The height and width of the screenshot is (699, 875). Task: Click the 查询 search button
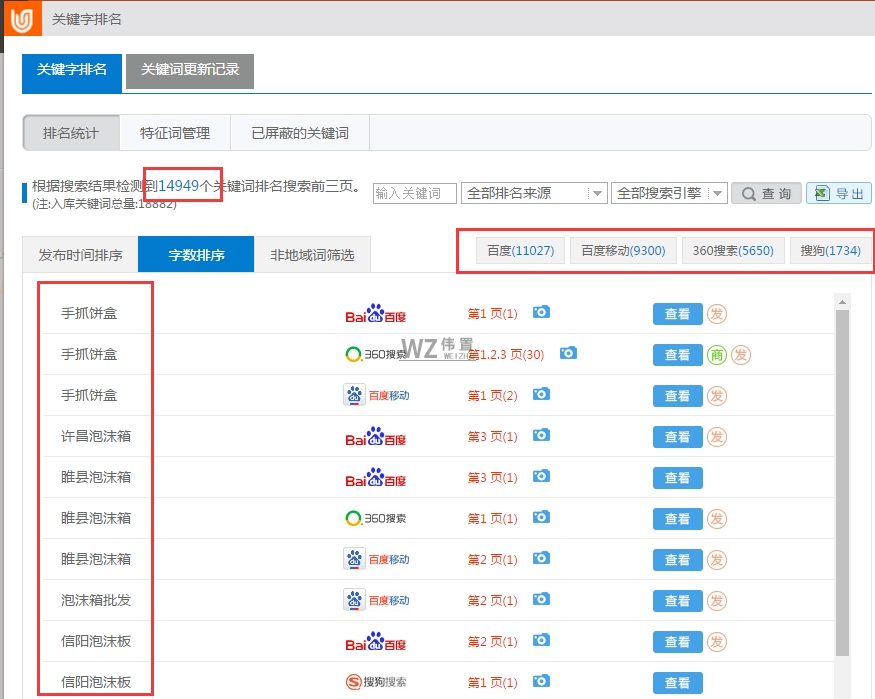tap(766, 193)
